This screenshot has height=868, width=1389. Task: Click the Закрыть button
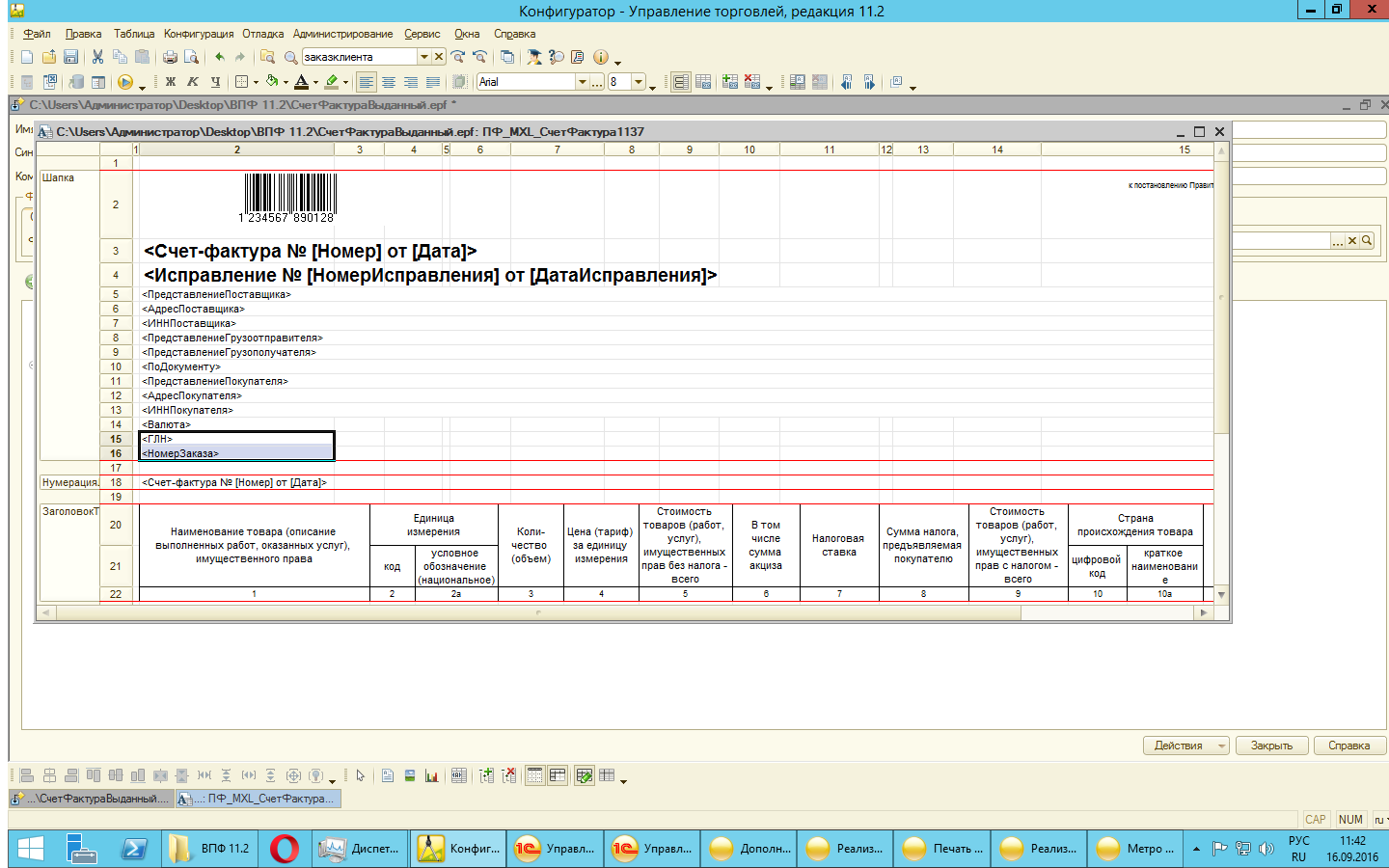click(1271, 746)
